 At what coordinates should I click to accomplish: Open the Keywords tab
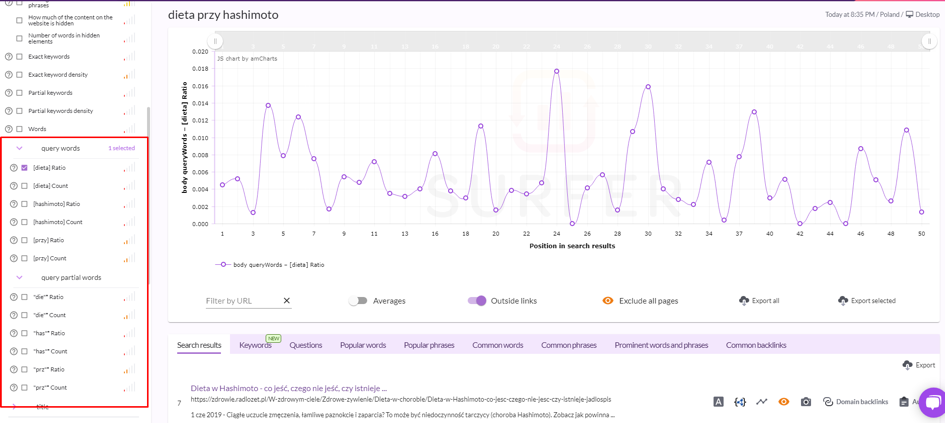click(256, 345)
